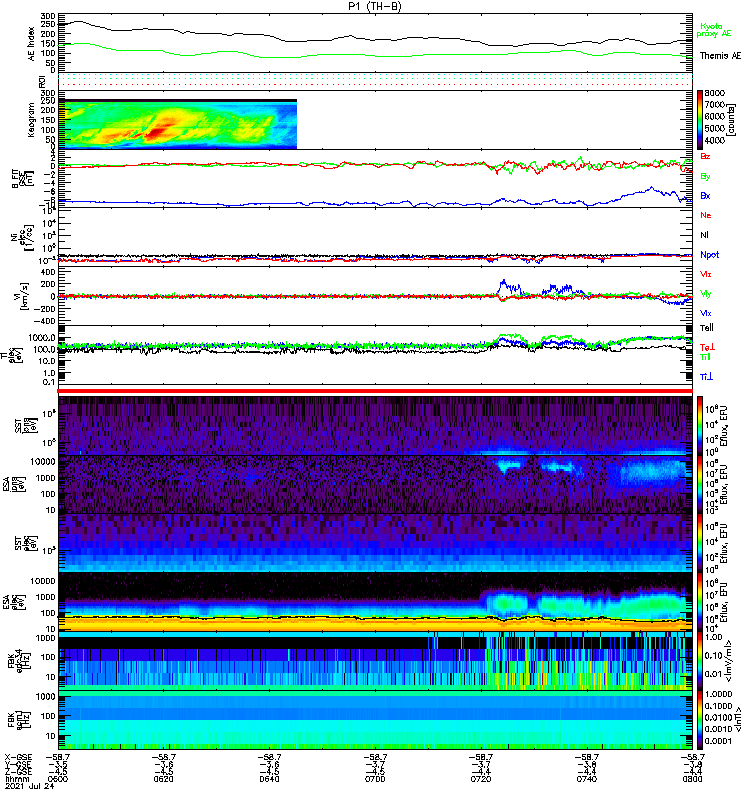Viewport: 750px width, 800px height.
Task: Select the blue "Ti⊥" legend label
Action: 706,377
